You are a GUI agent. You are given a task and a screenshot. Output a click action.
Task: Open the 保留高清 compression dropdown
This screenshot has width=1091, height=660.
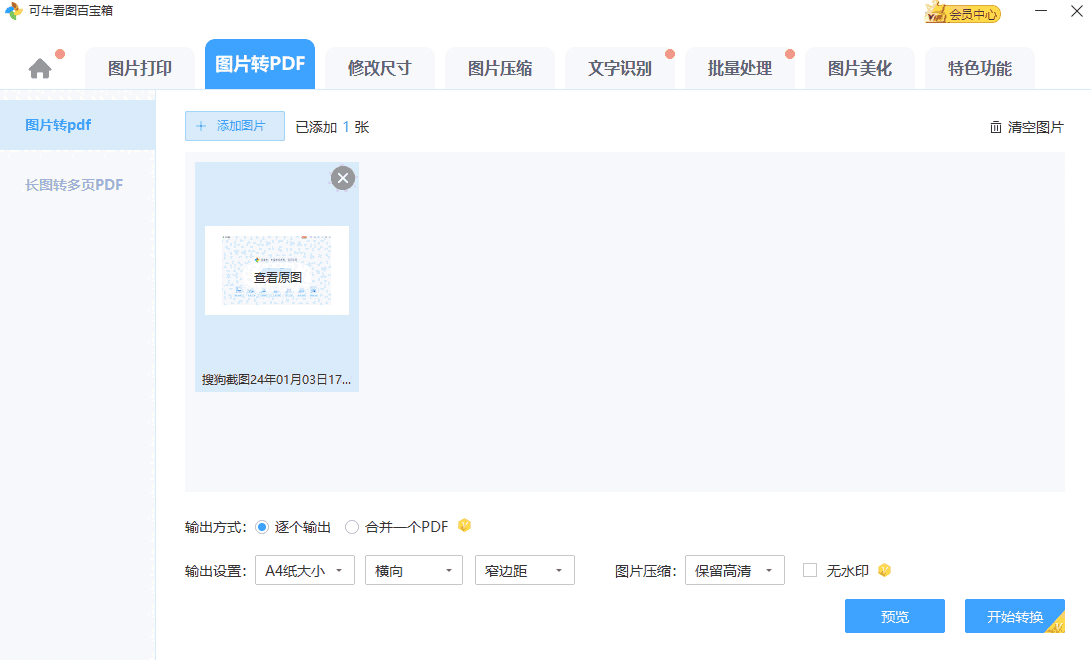(734, 570)
